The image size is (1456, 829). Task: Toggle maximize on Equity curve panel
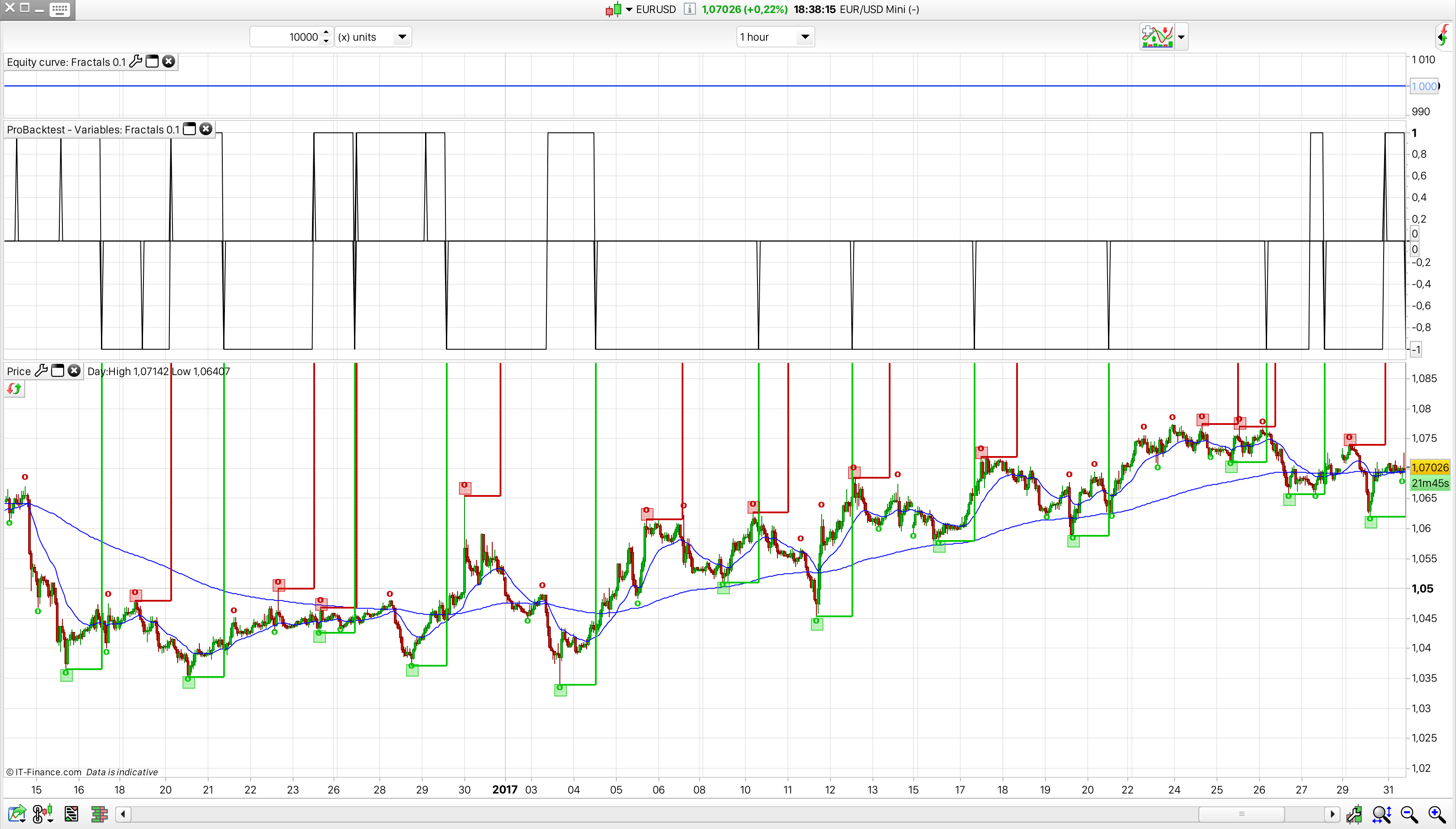click(152, 62)
